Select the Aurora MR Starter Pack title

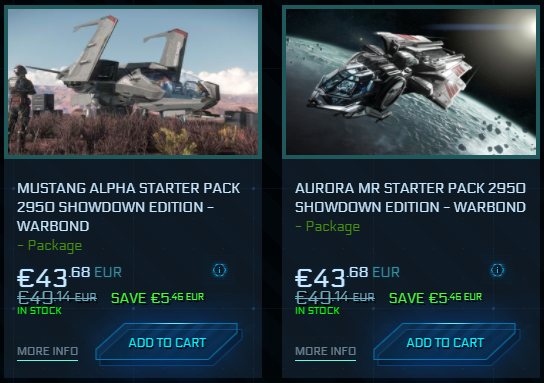pos(410,198)
